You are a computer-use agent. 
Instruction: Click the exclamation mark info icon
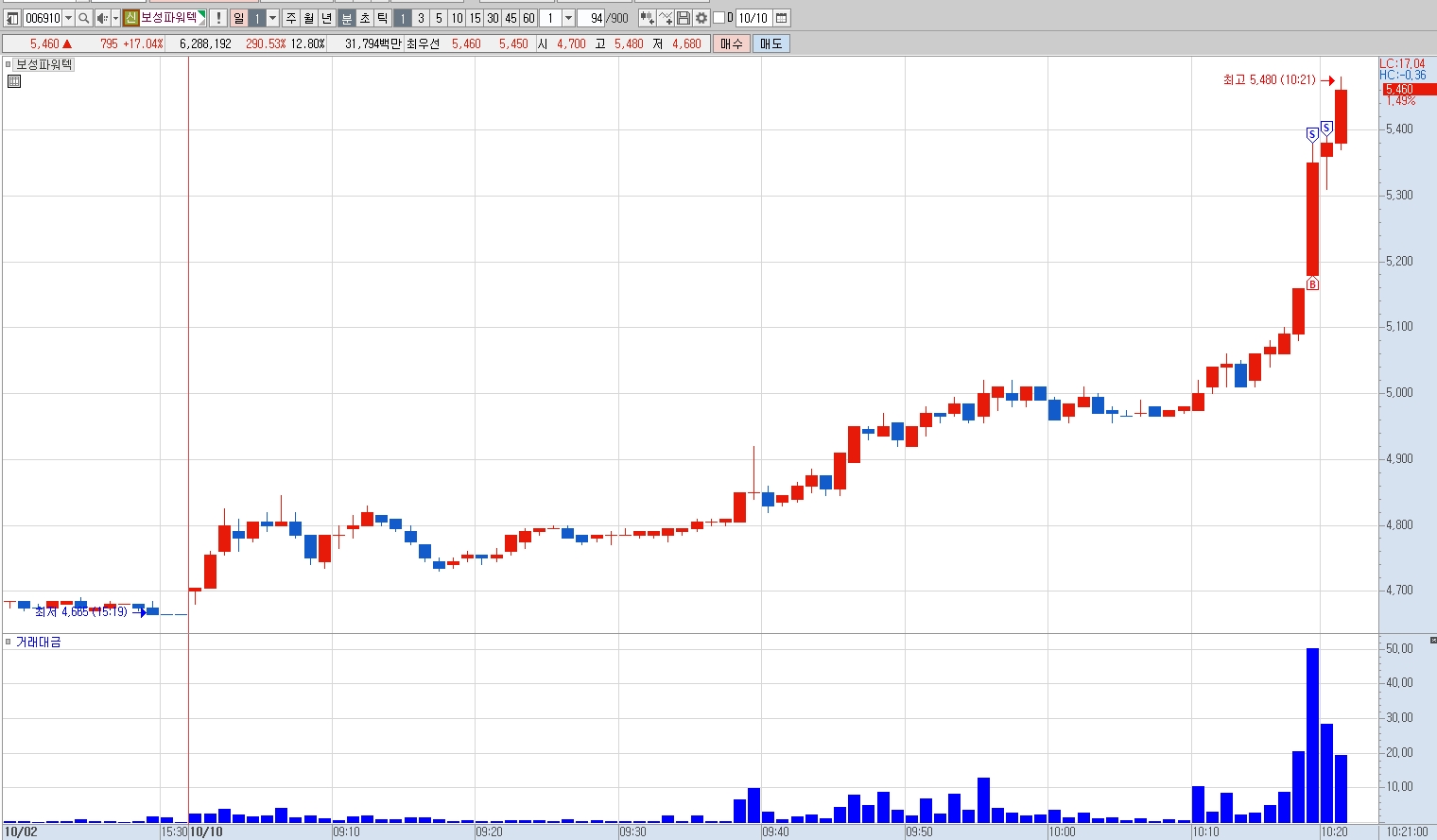218,18
